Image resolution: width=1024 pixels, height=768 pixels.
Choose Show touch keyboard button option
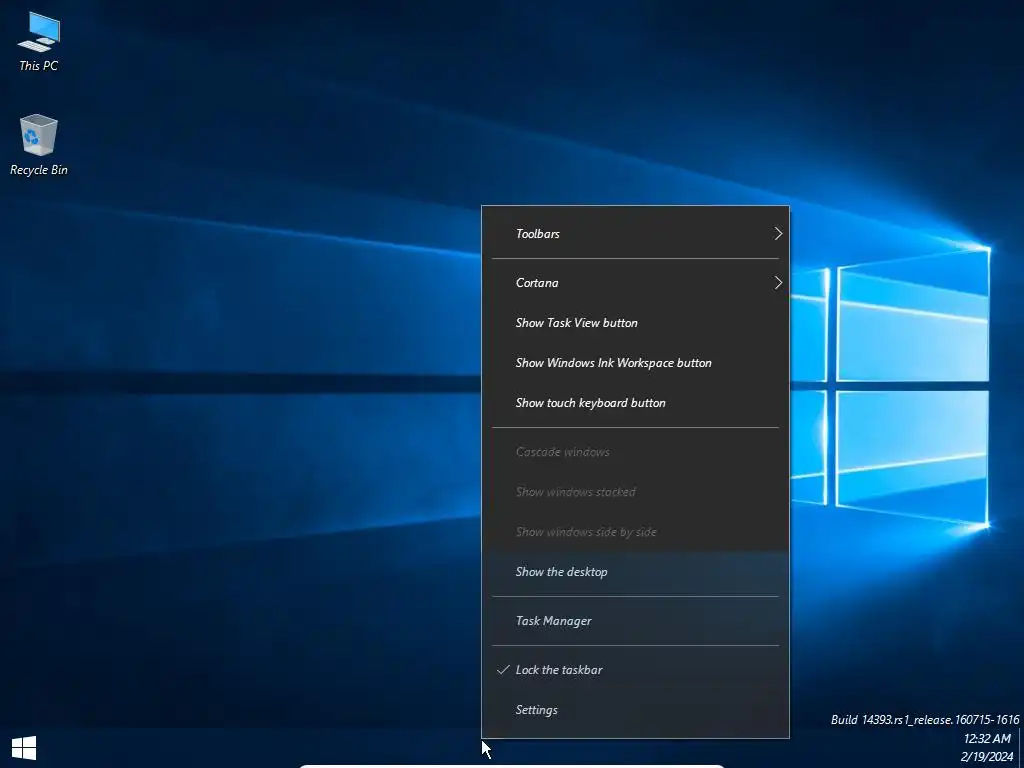[x=635, y=403]
